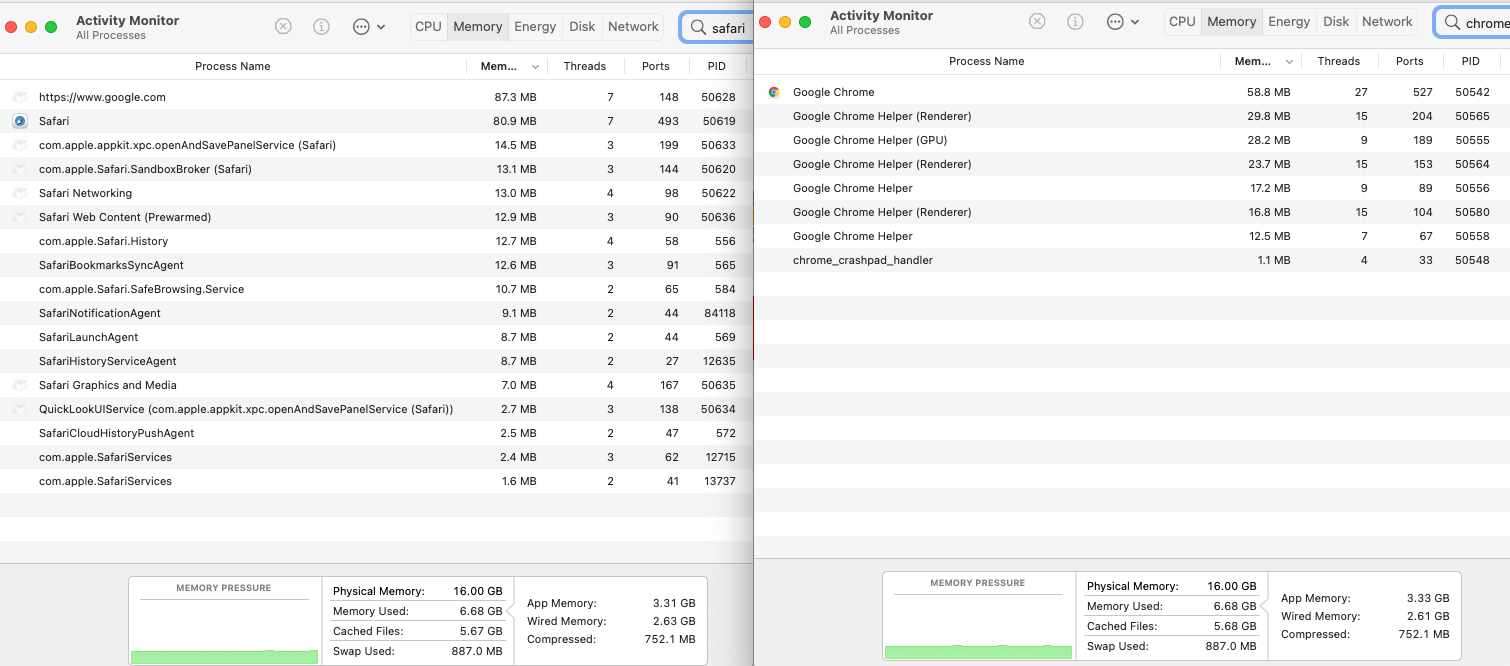Click the search magnifier in the chrome field
Screen dimensions: 1510x666
1452,23
